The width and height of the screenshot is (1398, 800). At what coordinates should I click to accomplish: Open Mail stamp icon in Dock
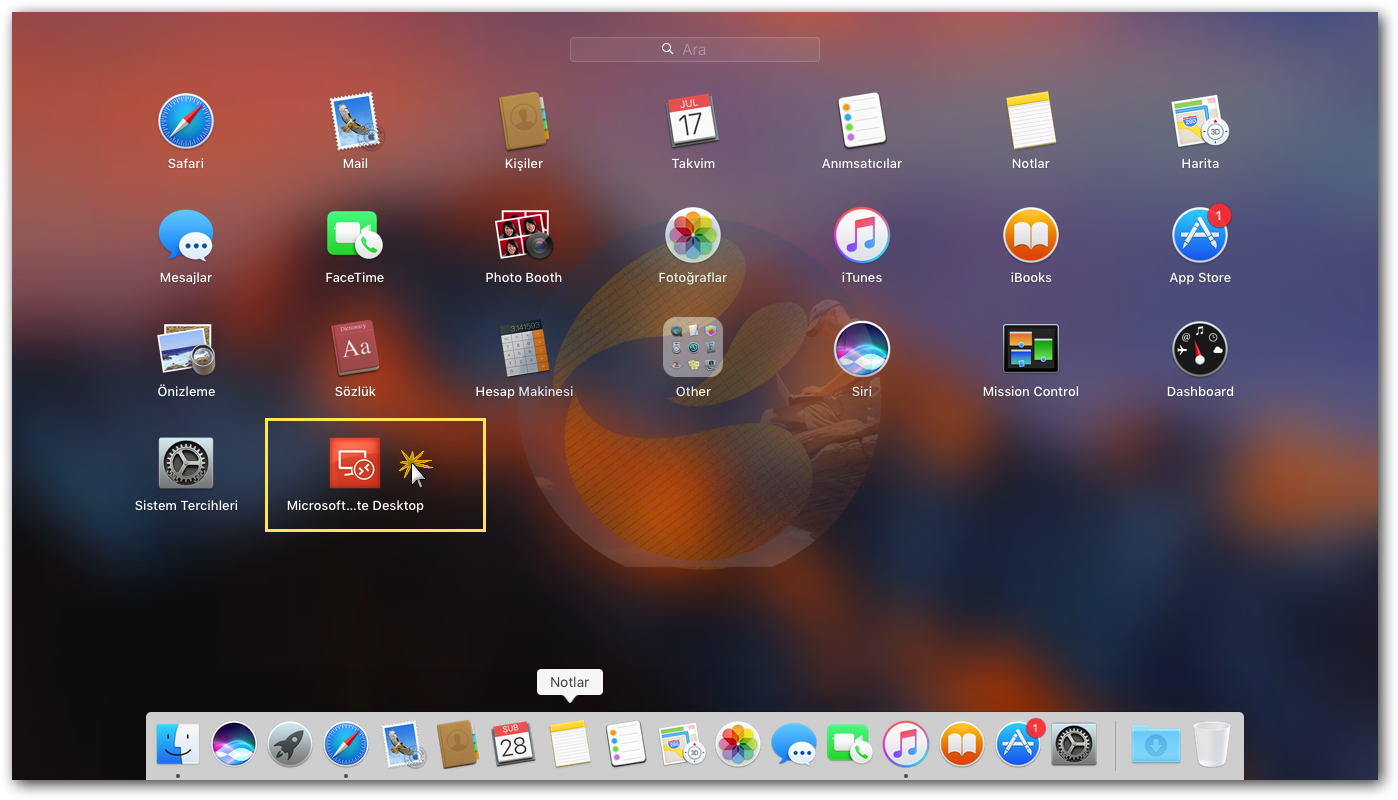click(x=402, y=745)
